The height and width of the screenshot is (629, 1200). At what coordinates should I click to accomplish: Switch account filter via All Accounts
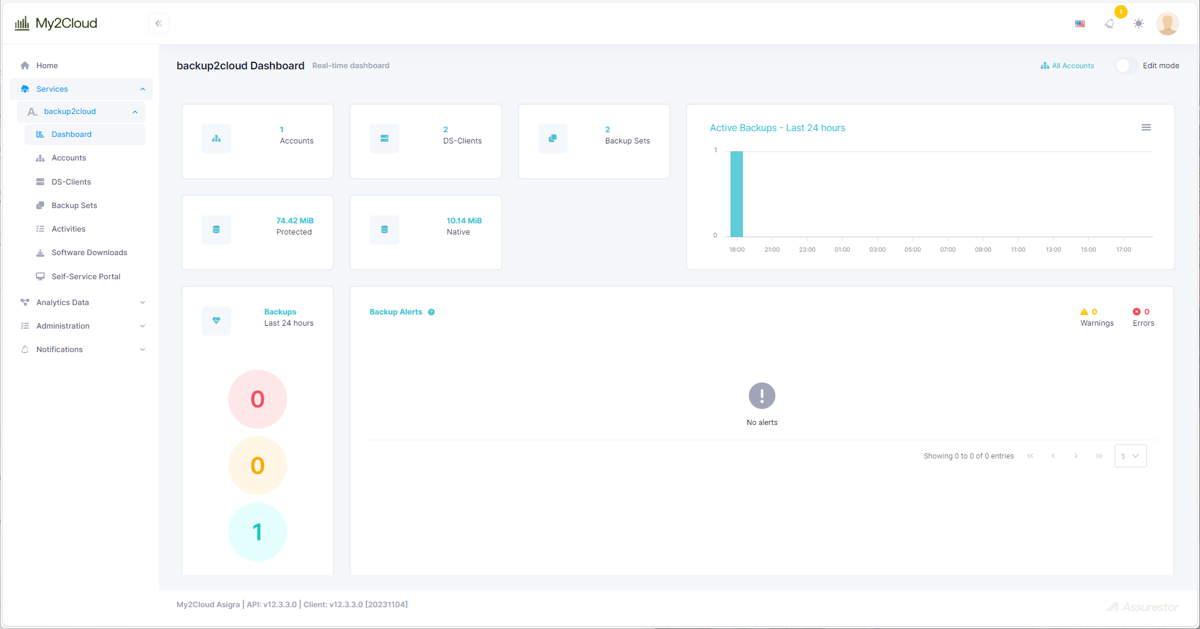pyautogui.click(x=1066, y=64)
